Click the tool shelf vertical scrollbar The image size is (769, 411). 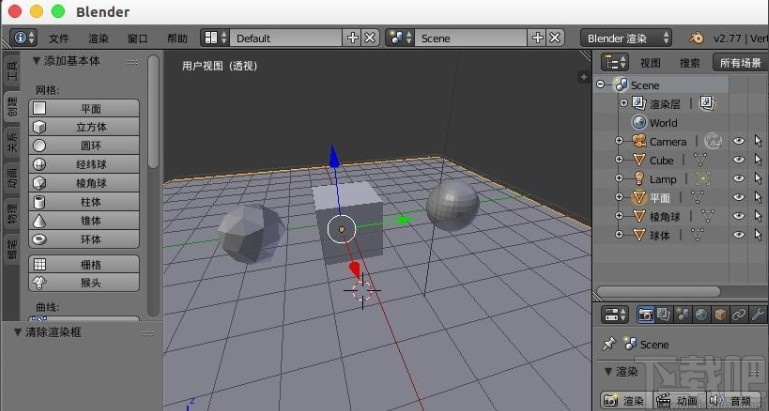point(154,111)
